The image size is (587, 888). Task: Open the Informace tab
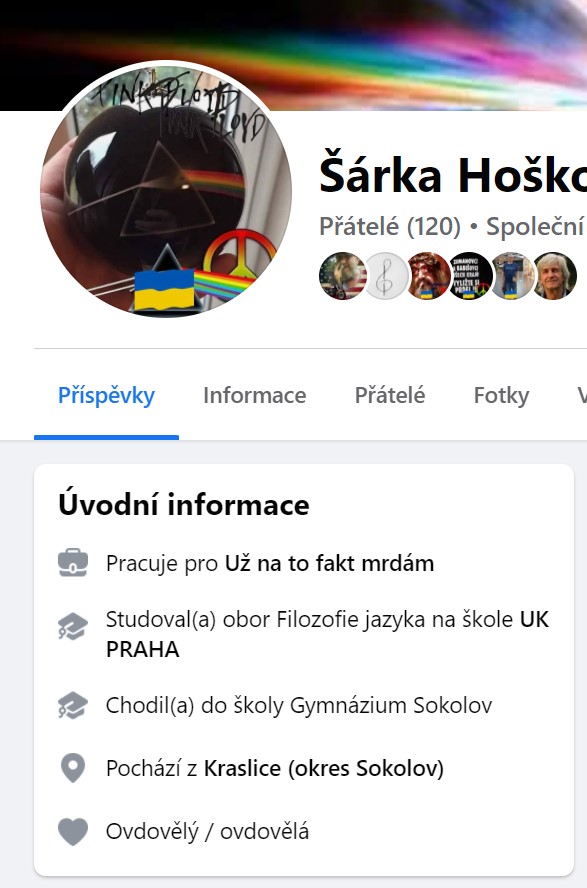coord(255,395)
